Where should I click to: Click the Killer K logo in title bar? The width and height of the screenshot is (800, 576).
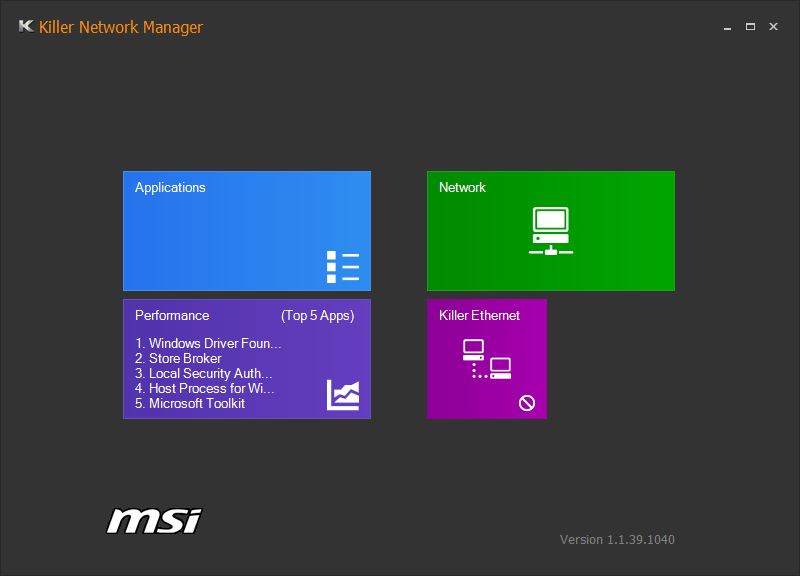point(26,27)
